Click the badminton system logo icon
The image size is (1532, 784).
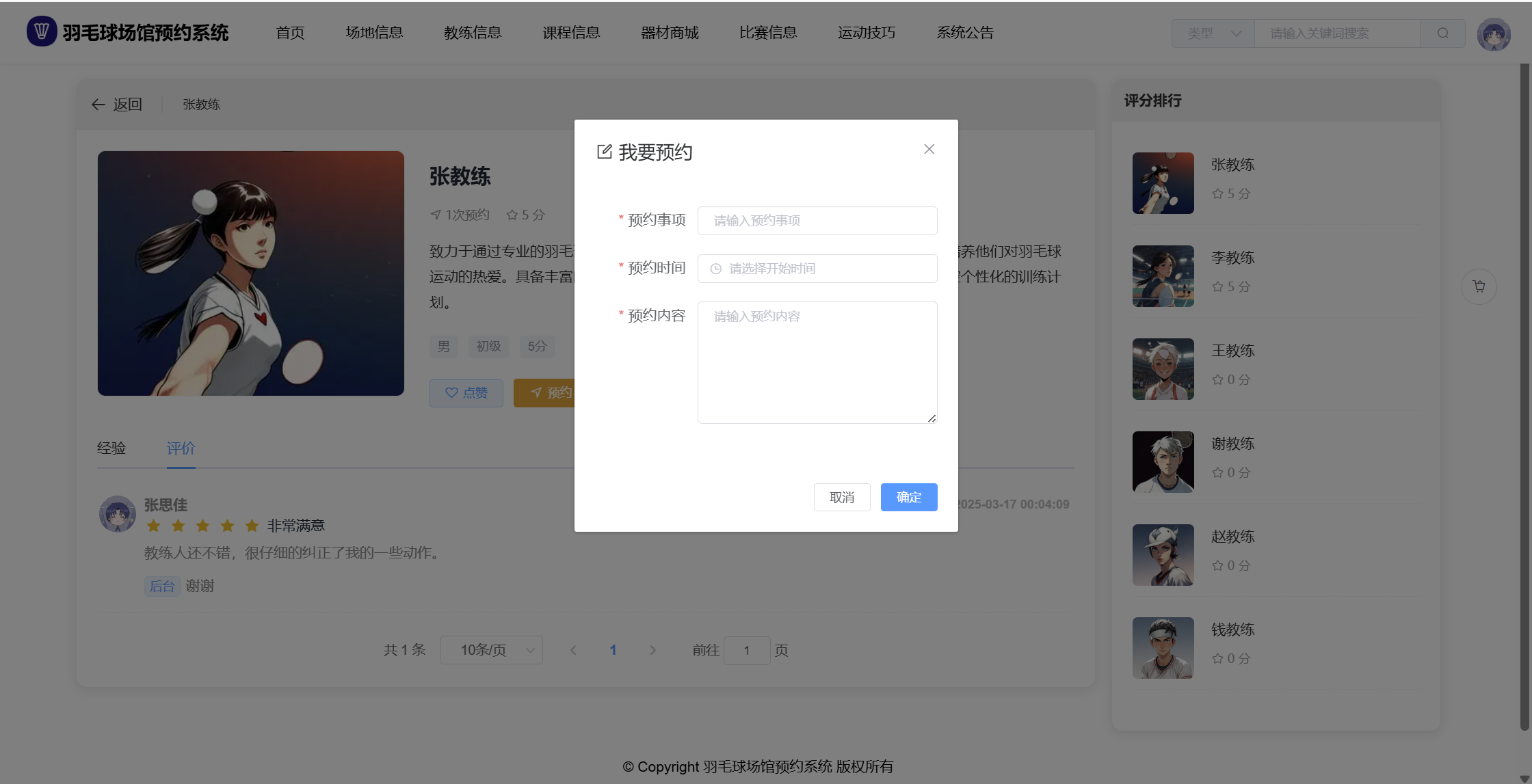[x=41, y=31]
